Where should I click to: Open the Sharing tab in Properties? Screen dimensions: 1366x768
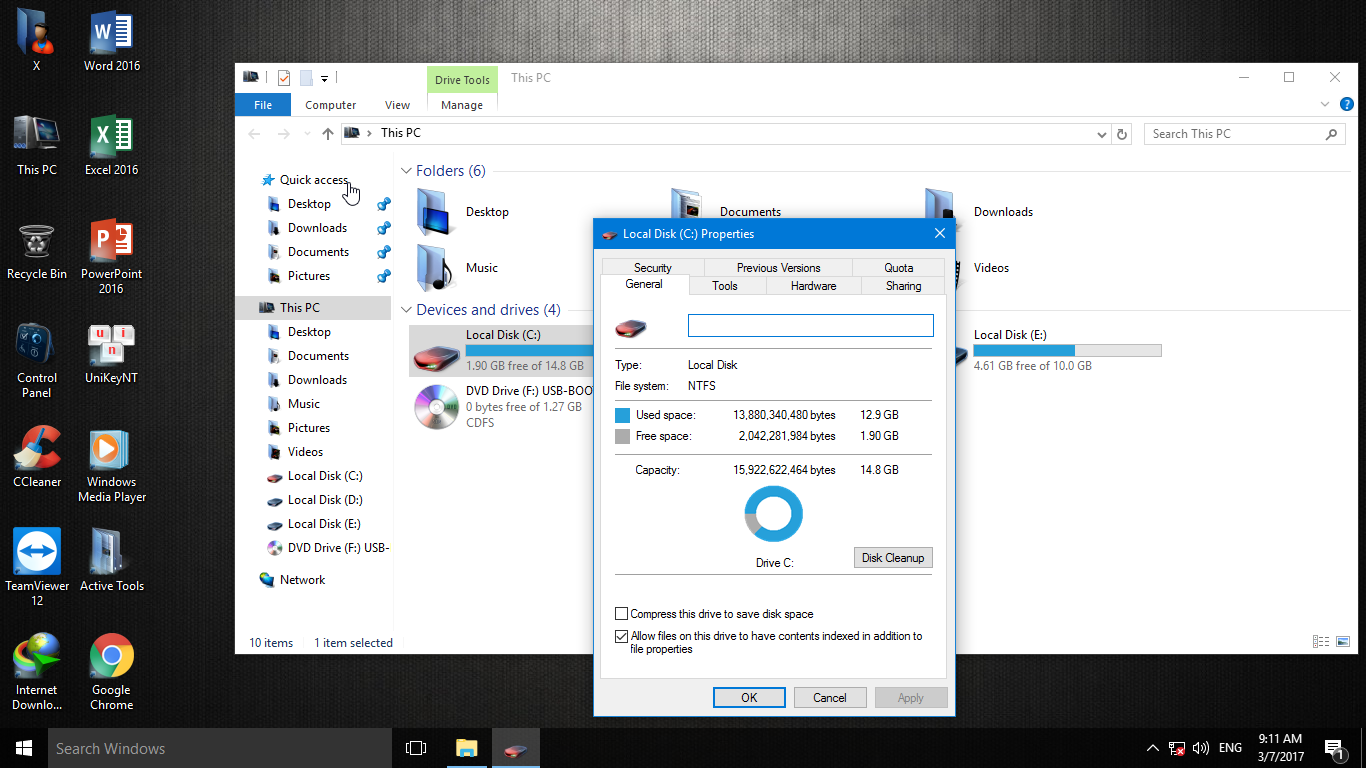tap(904, 286)
